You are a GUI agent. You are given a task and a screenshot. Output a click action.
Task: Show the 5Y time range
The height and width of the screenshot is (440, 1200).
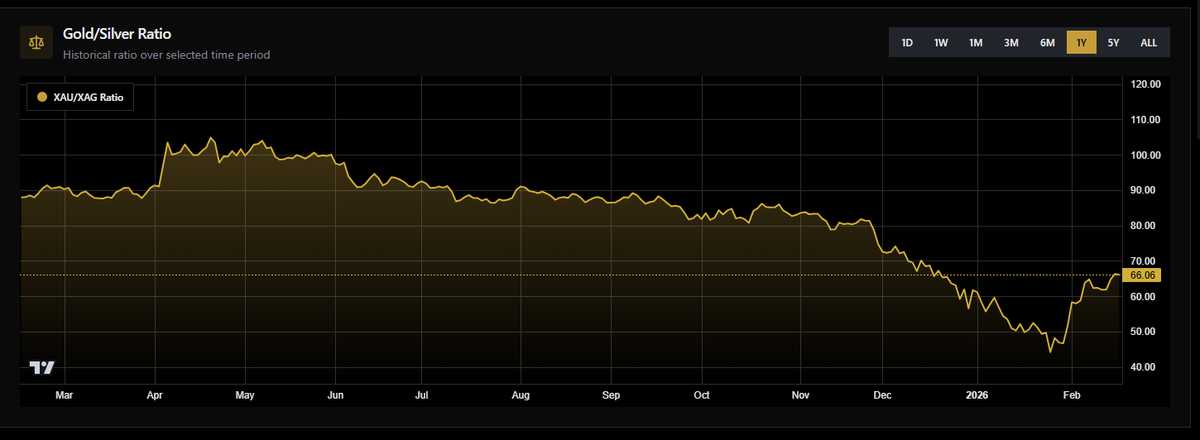(x=1113, y=42)
